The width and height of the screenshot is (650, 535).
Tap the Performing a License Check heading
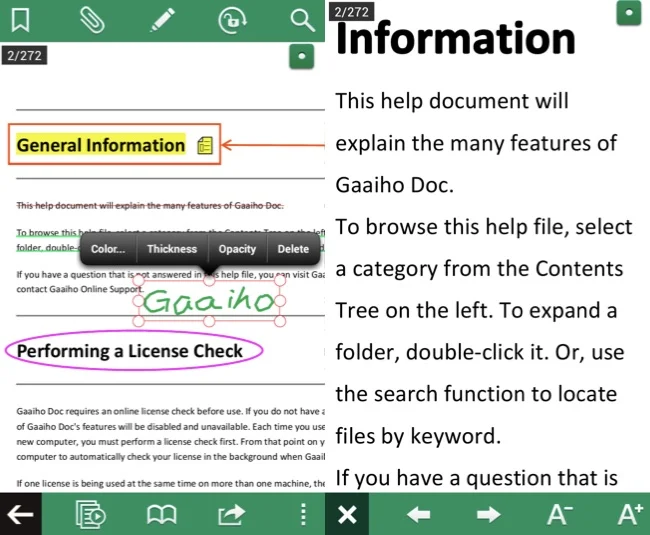(x=129, y=351)
